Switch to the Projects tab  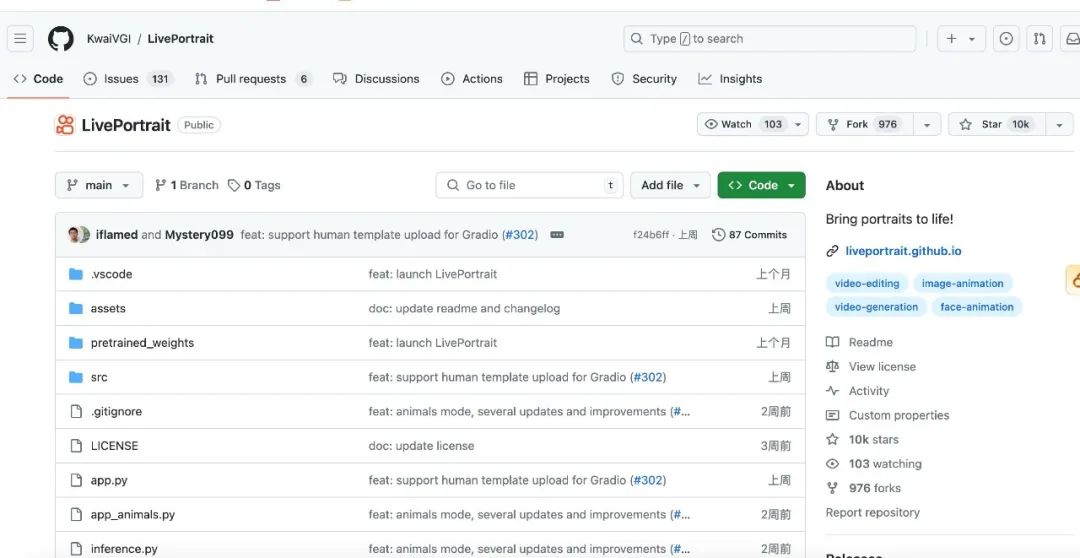557,79
